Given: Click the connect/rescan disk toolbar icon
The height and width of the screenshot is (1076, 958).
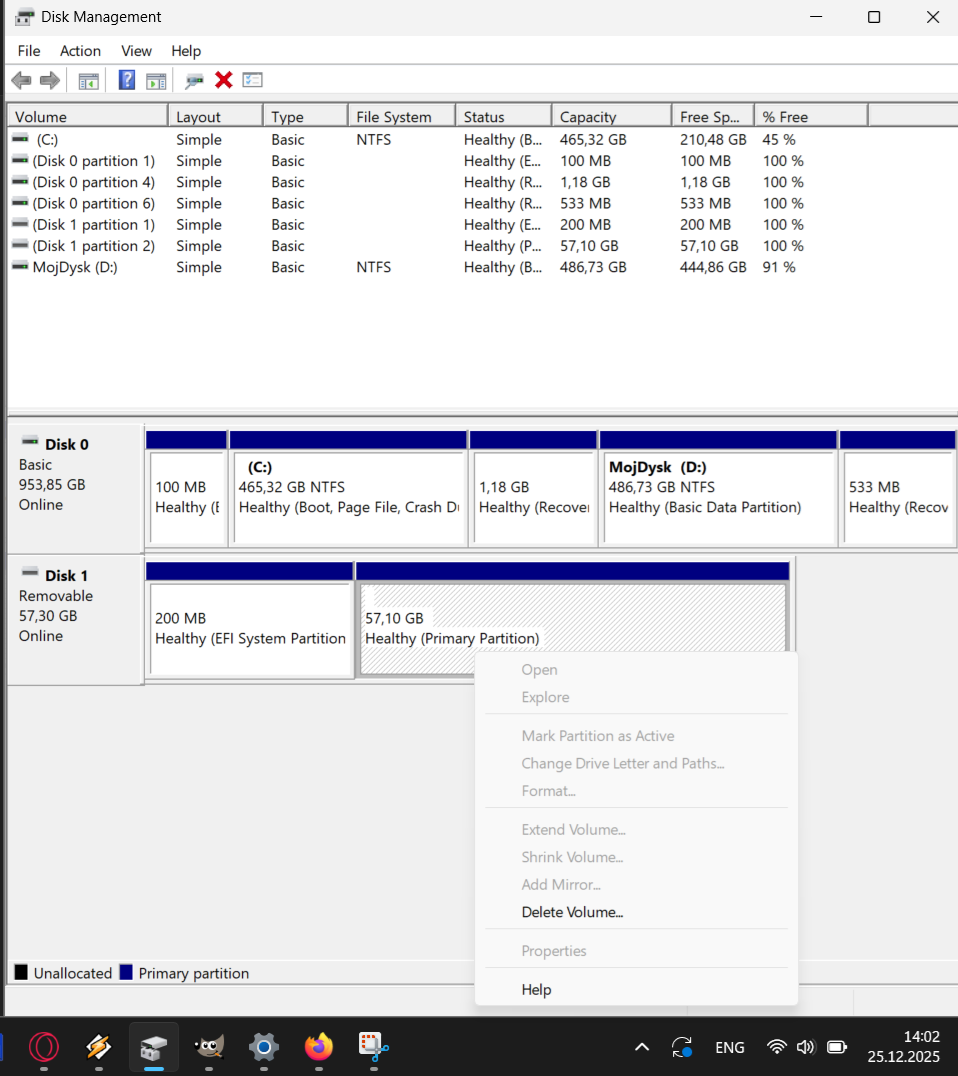Looking at the screenshot, I should (194, 81).
